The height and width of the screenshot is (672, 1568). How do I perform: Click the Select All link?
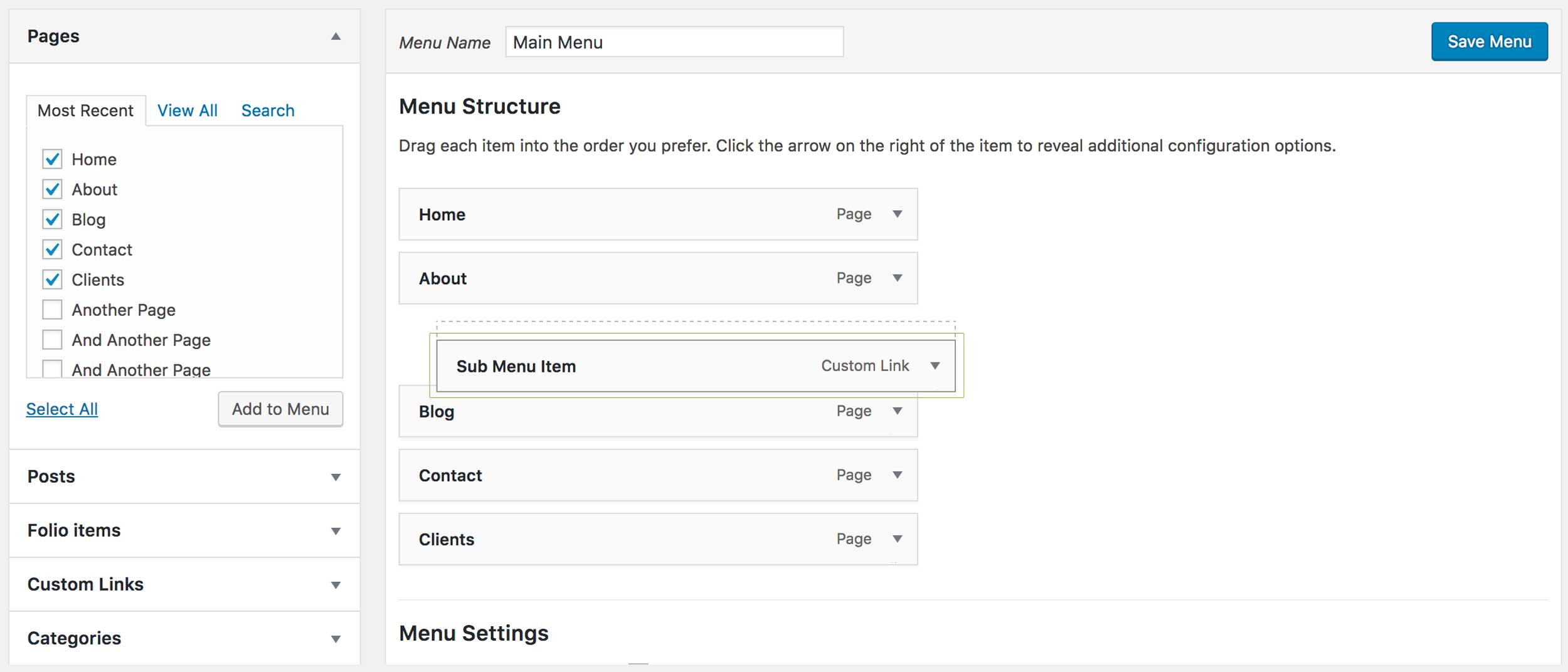(61, 409)
